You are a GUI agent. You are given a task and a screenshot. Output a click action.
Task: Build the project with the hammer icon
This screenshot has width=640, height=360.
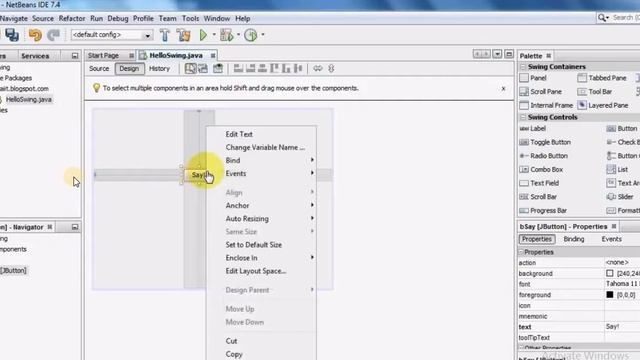pyautogui.click(x=165, y=35)
